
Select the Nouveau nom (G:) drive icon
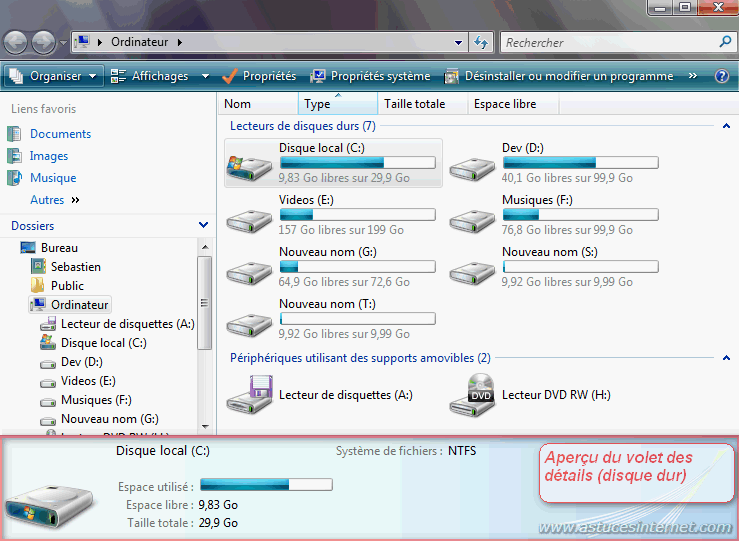pyautogui.click(x=249, y=272)
